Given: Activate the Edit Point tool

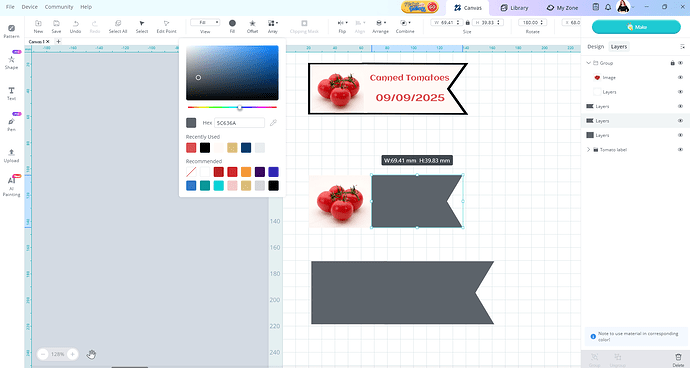Looking at the screenshot, I should 166,26.
